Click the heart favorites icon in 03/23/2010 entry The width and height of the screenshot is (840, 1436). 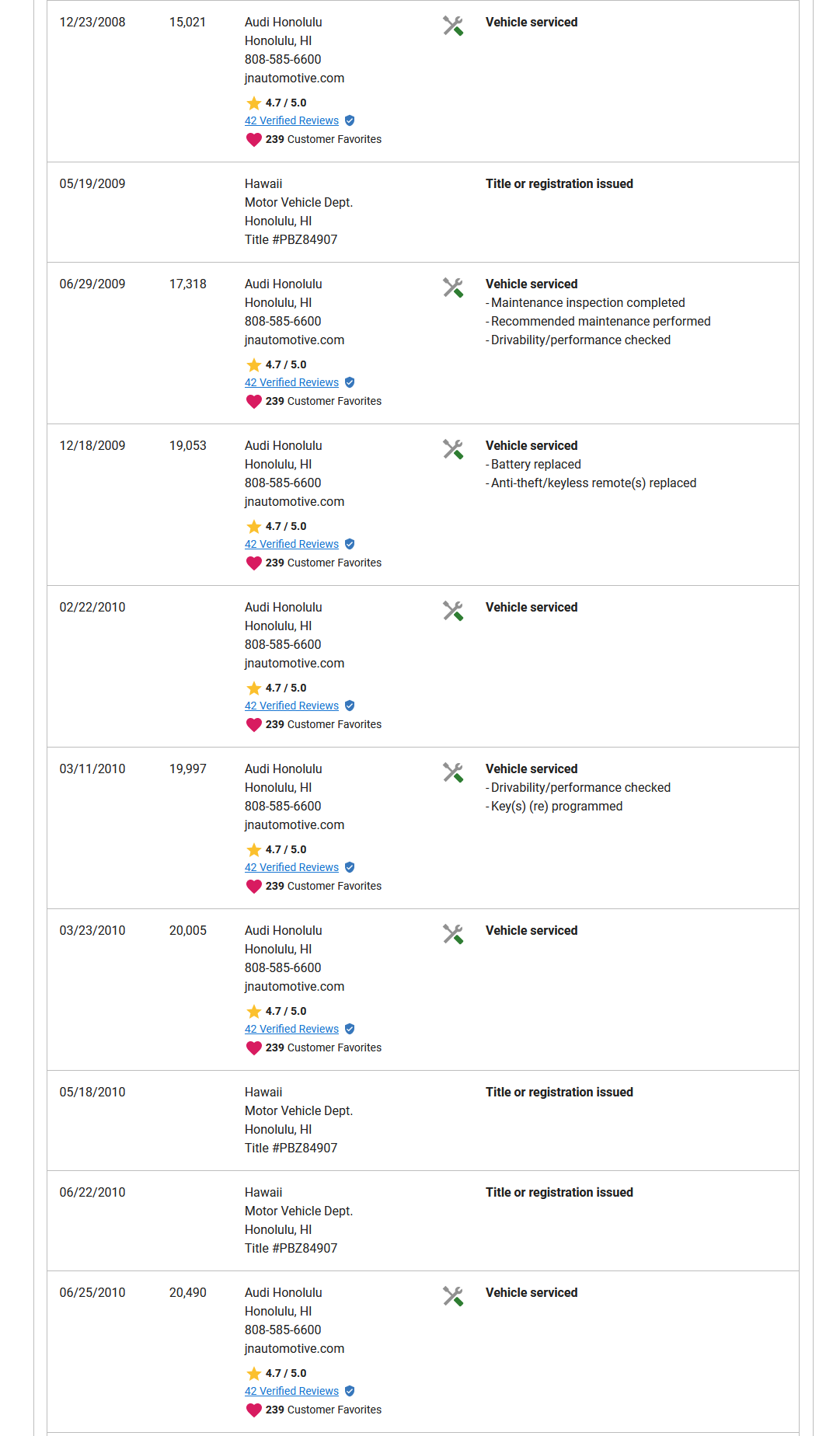[x=254, y=1047]
